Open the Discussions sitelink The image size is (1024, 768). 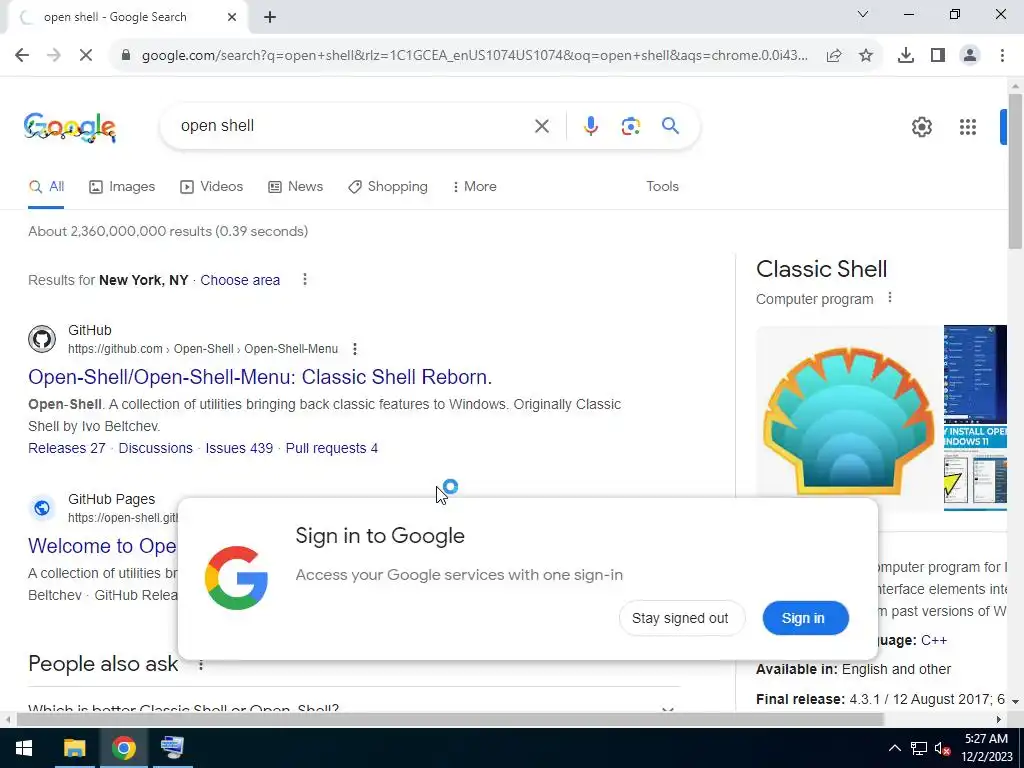coord(155,448)
